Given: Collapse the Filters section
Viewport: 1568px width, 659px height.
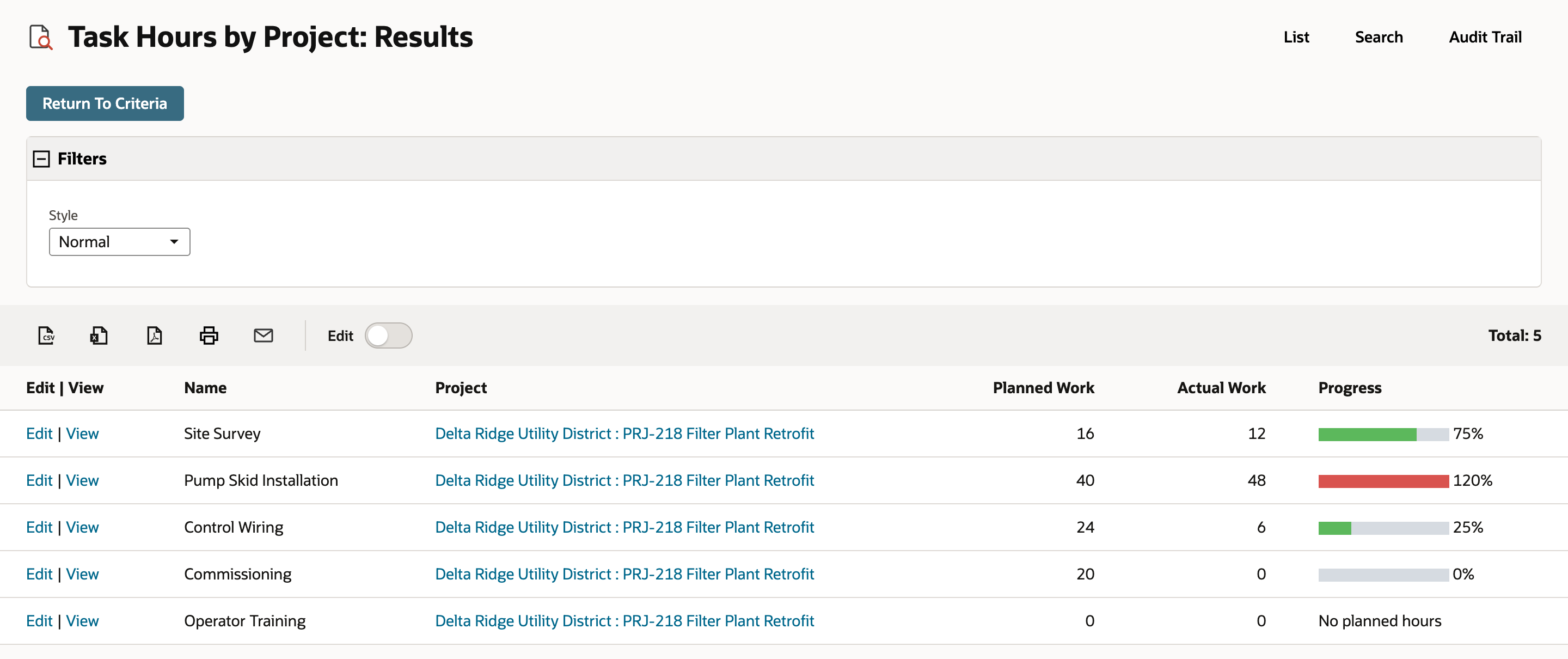Looking at the screenshot, I should tap(41, 159).
